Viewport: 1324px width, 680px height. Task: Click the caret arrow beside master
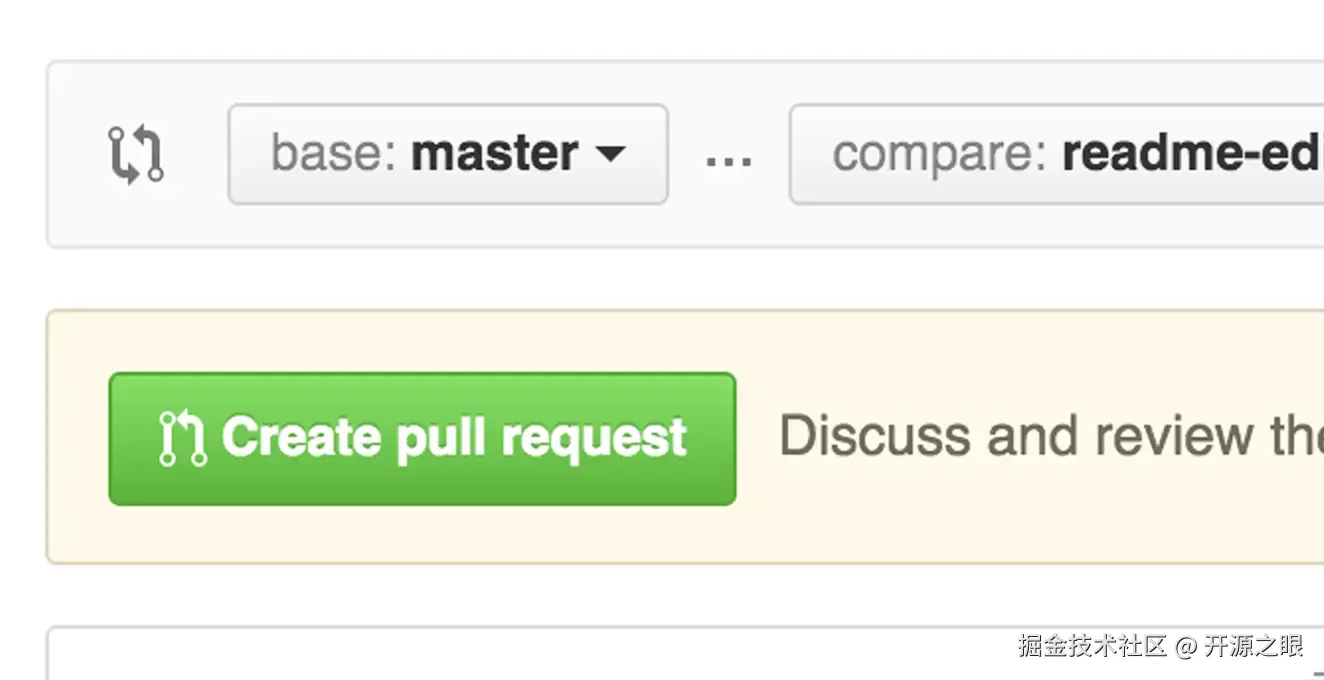(x=610, y=154)
